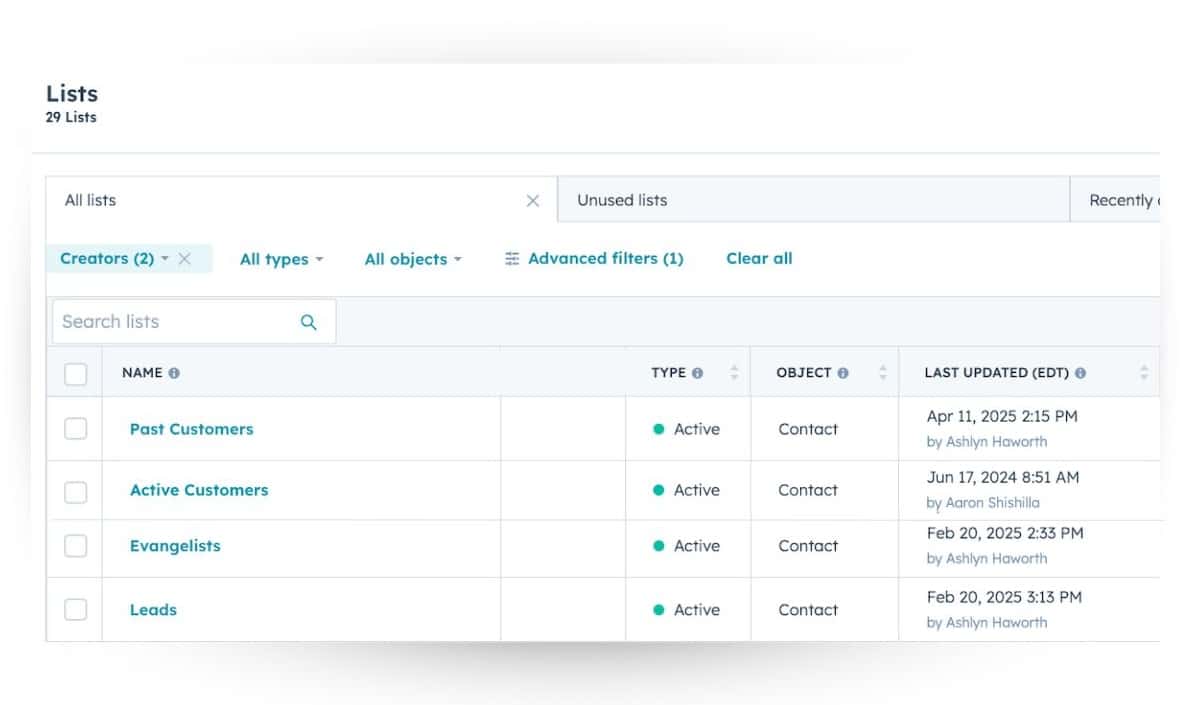Click the Active status in Evangelists row

coord(686,546)
